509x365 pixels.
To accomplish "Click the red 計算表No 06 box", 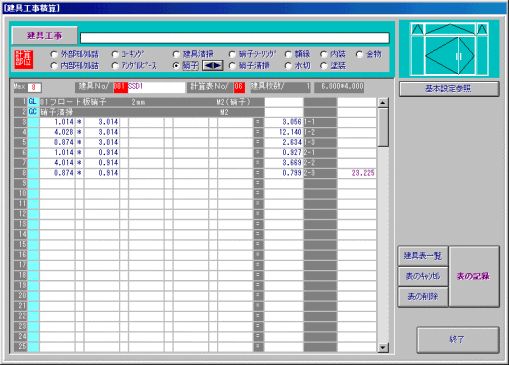I will [x=239, y=87].
